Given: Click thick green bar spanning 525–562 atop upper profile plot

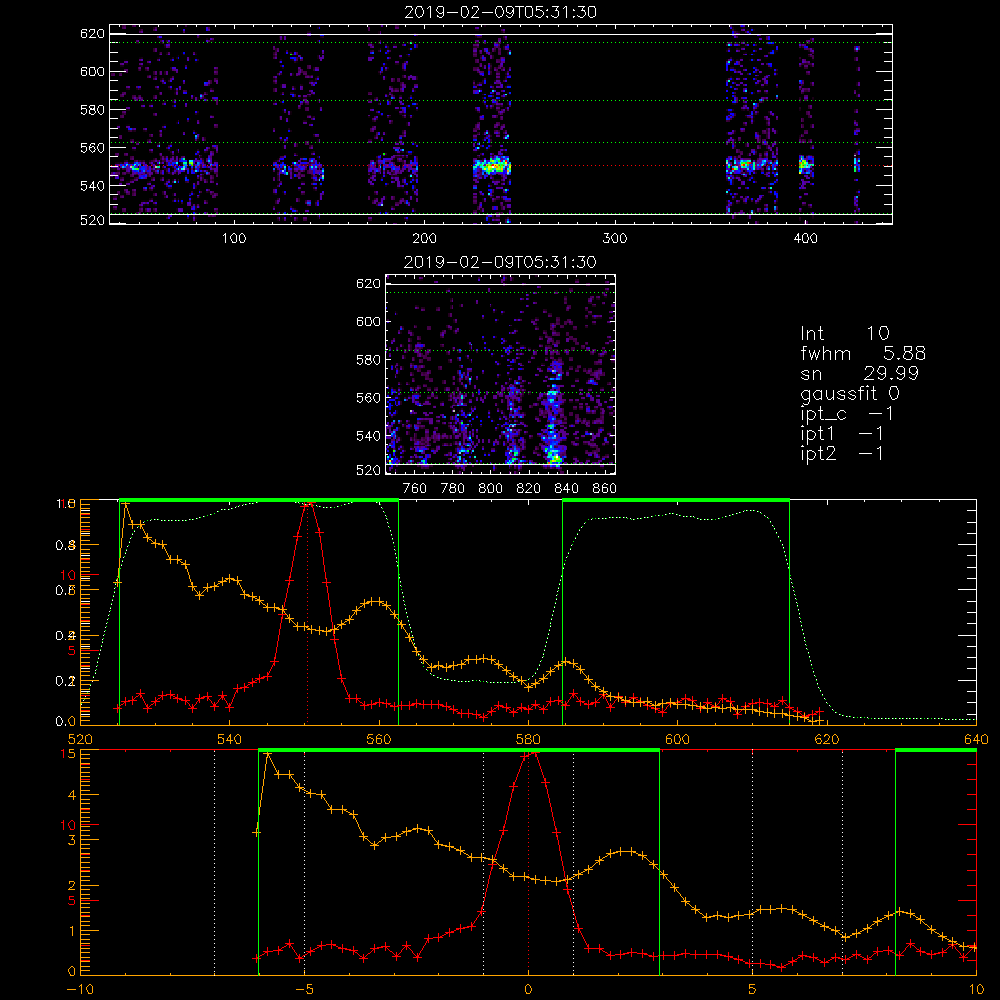Looking at the screenshot, I should pos(259,501).
